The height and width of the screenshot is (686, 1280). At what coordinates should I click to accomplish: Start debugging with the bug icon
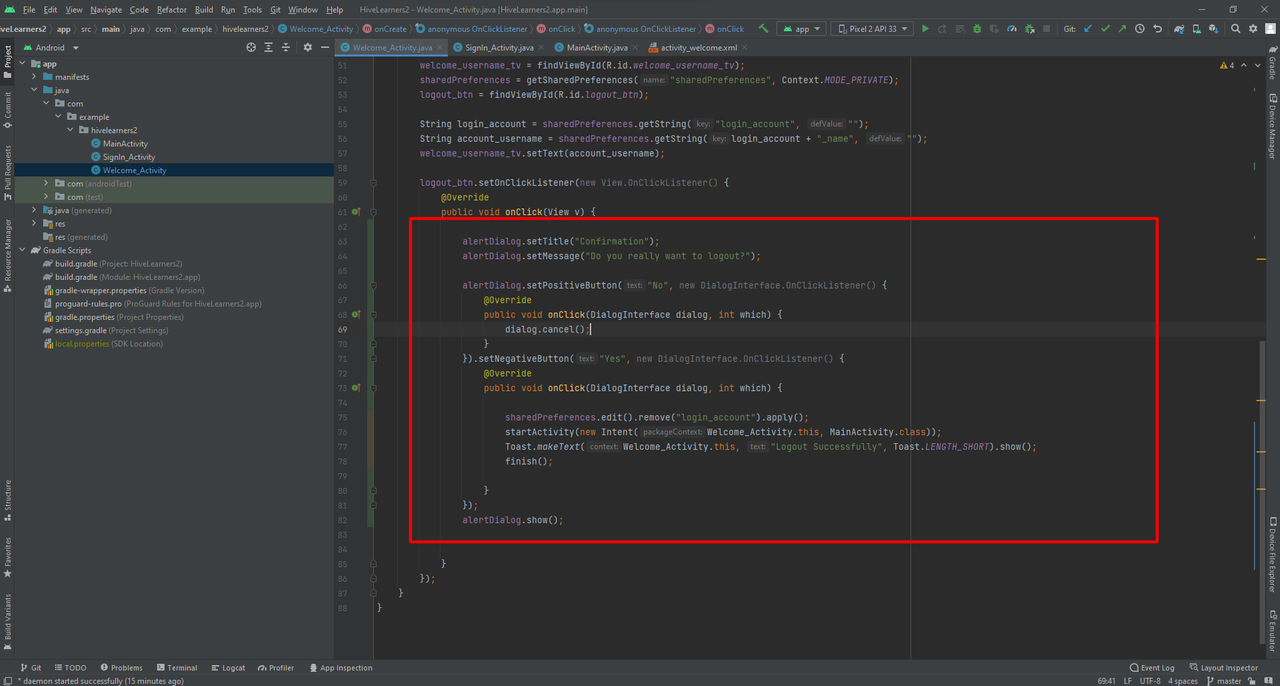click(x=977, y=29)
